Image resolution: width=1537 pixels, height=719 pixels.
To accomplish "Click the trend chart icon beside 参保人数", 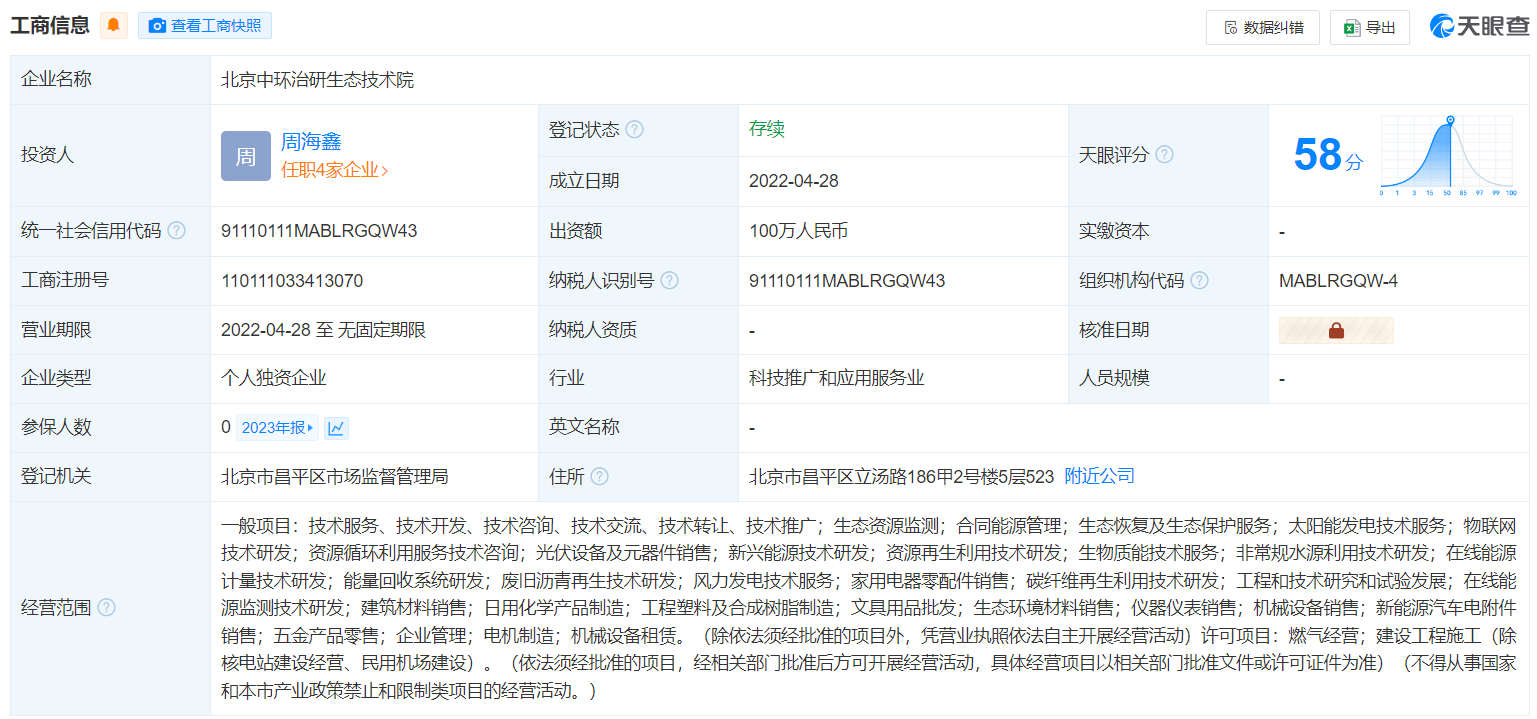I will point(337,428).
